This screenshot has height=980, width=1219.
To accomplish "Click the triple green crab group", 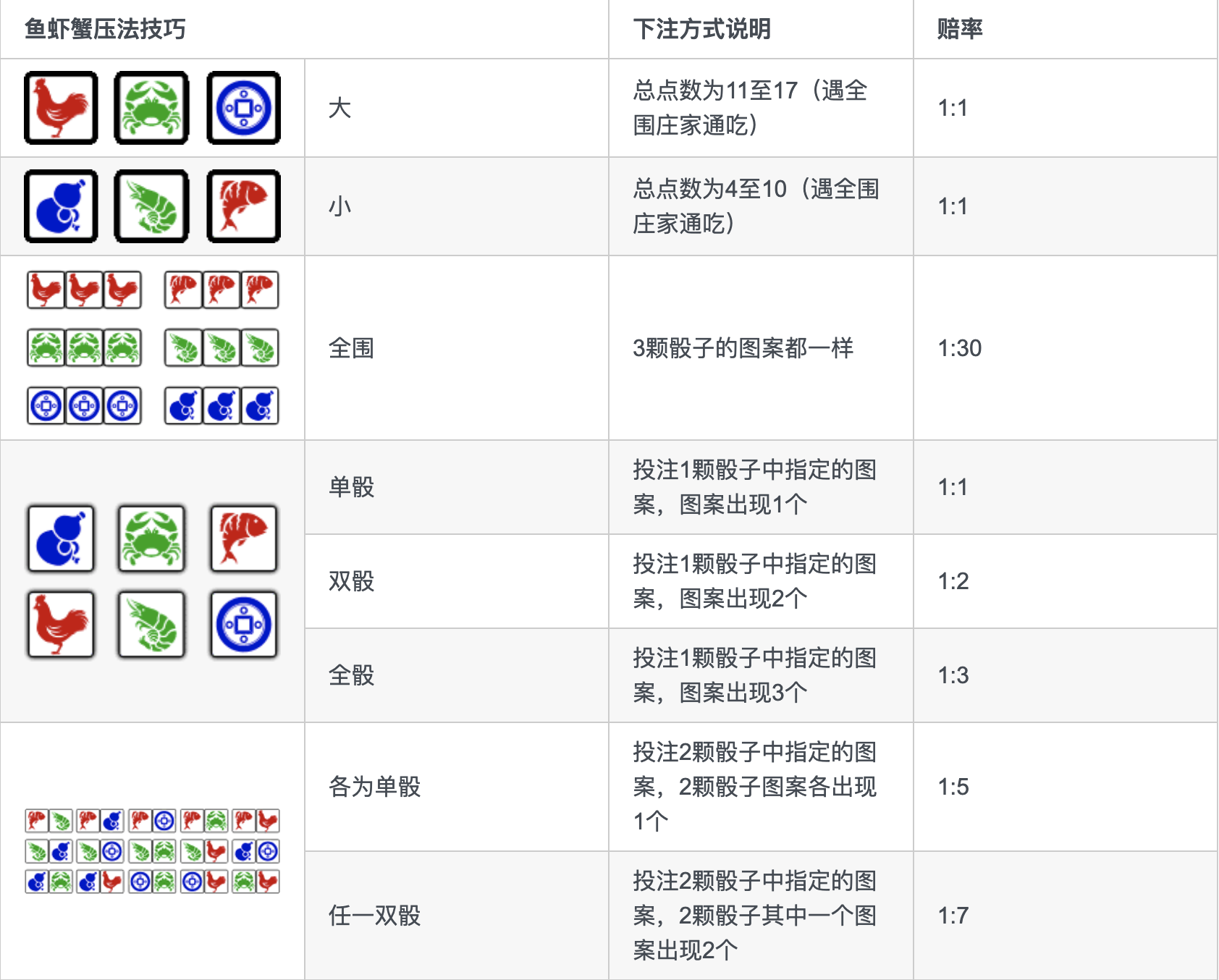I will [x=84, y=348].
